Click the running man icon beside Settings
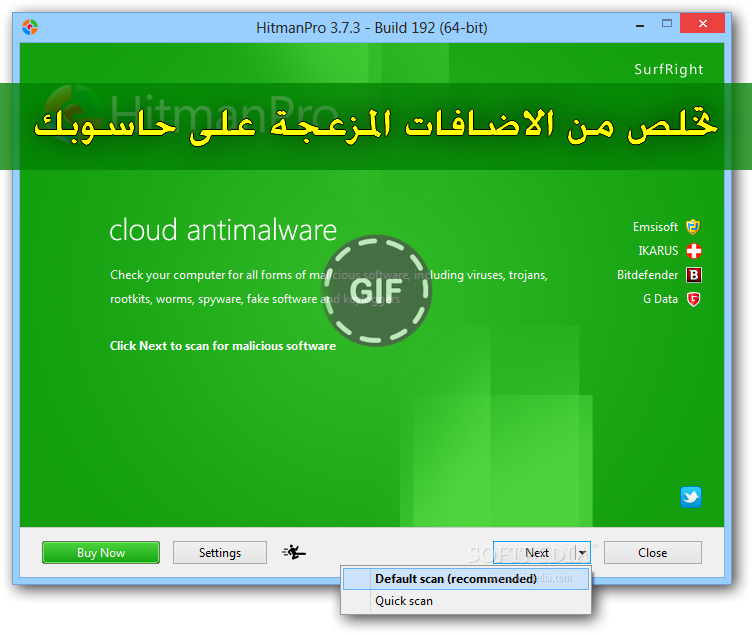The image size is (752, 635). coord(294,552)
